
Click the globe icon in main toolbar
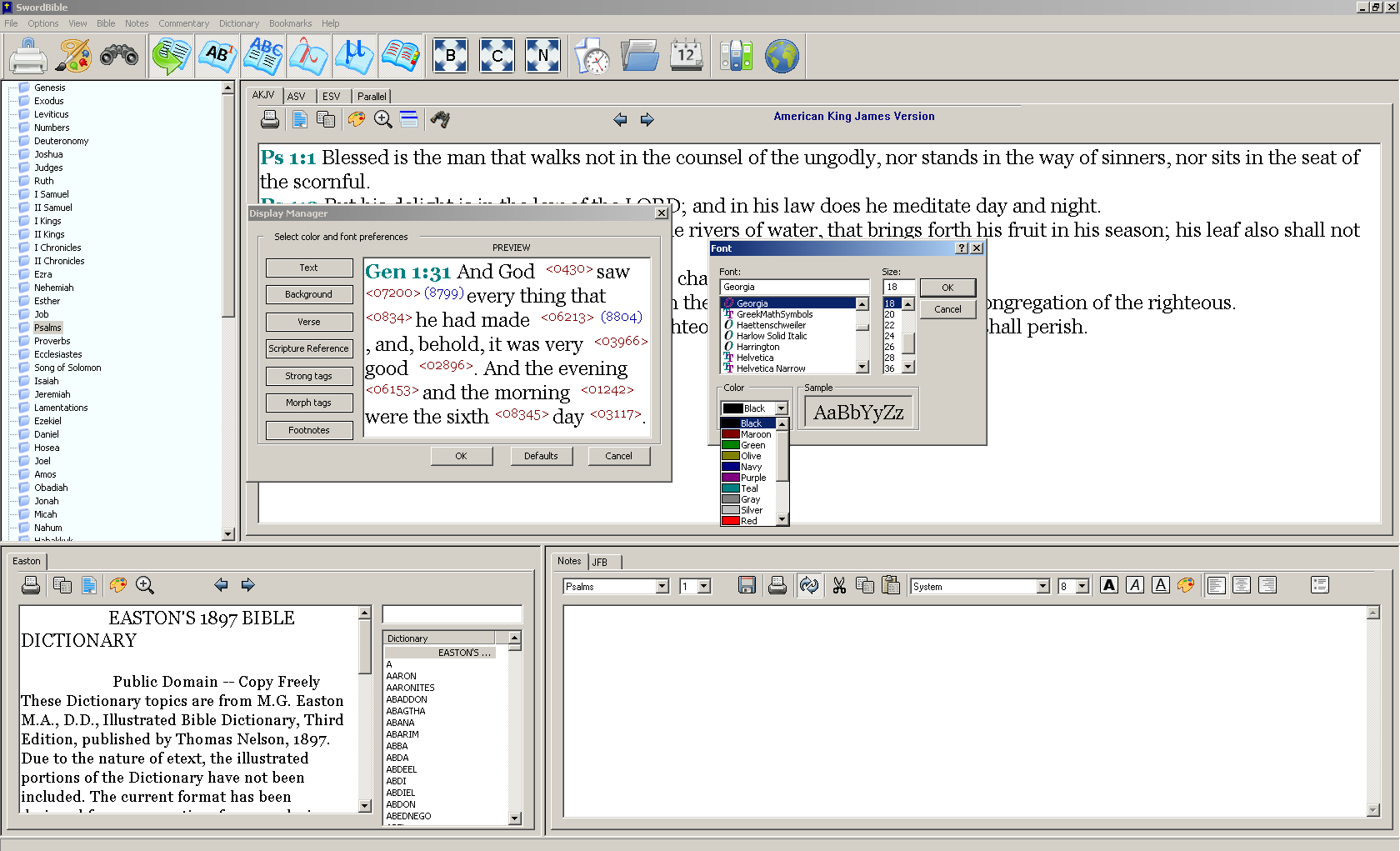click(782, 56)
